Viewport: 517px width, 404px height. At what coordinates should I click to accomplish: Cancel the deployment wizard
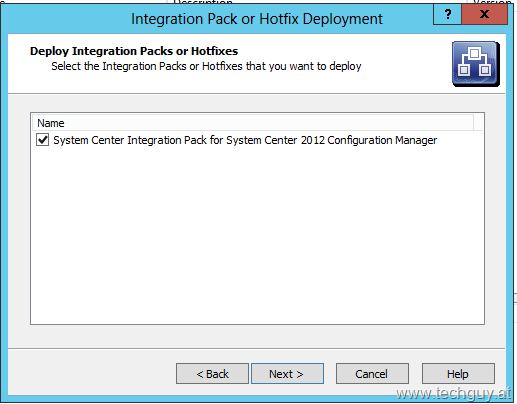tap(372, 374)
